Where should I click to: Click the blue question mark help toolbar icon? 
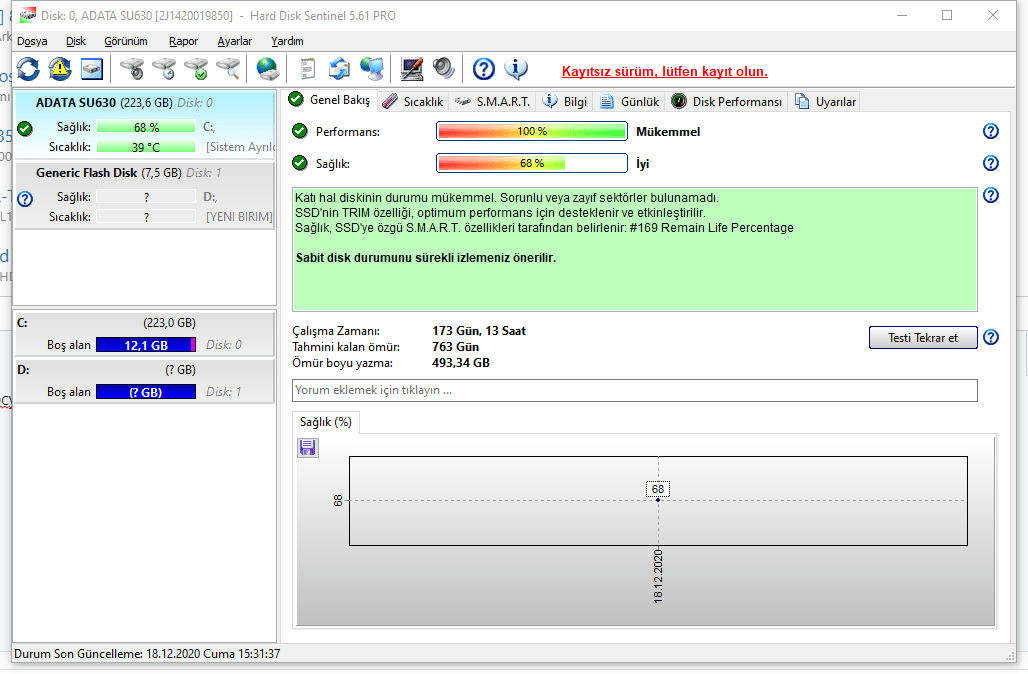(484, 69)
